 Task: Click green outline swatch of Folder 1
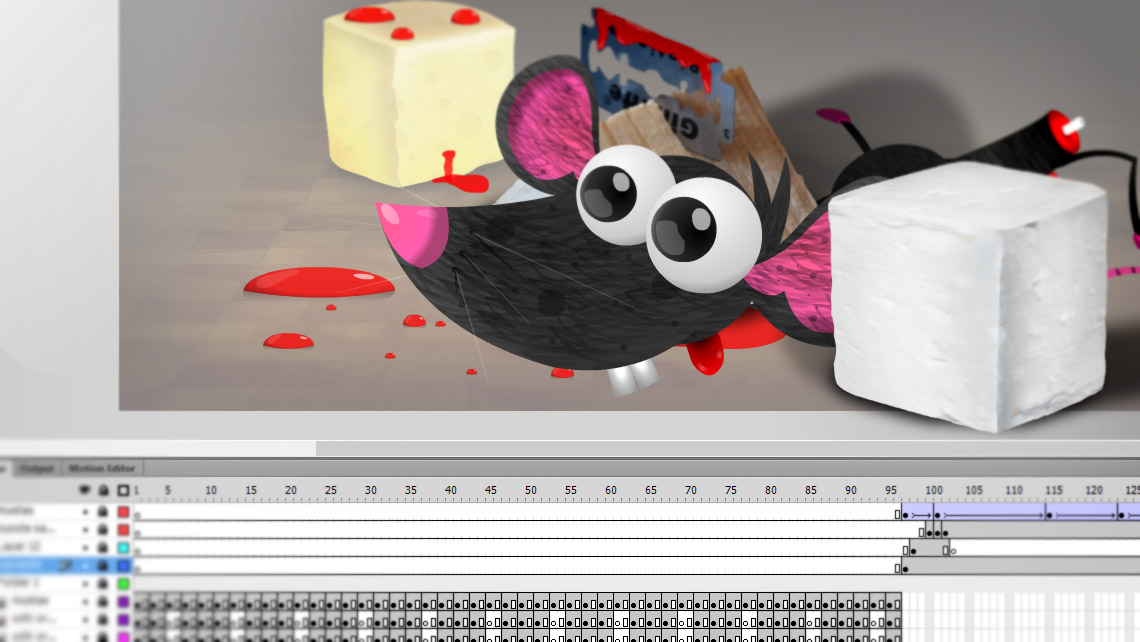pyautogui.click(x=124, y=583)
